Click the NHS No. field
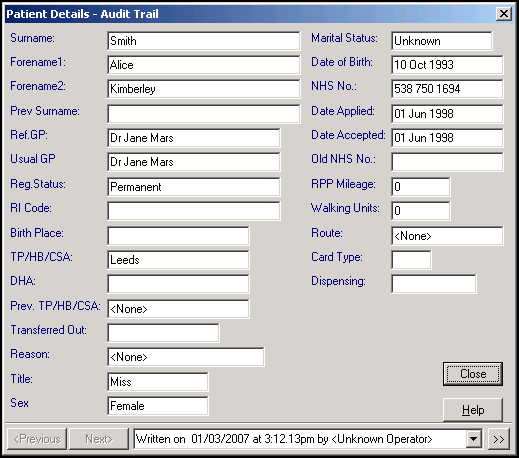 (447, 89)
